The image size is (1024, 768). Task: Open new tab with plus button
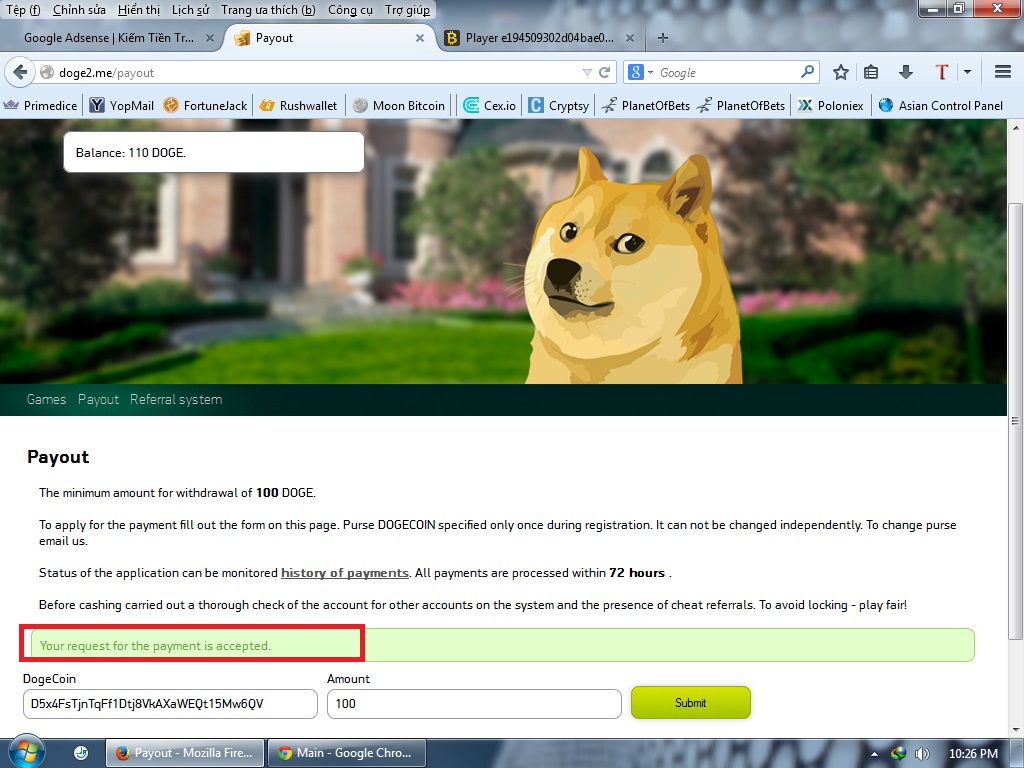662,38
